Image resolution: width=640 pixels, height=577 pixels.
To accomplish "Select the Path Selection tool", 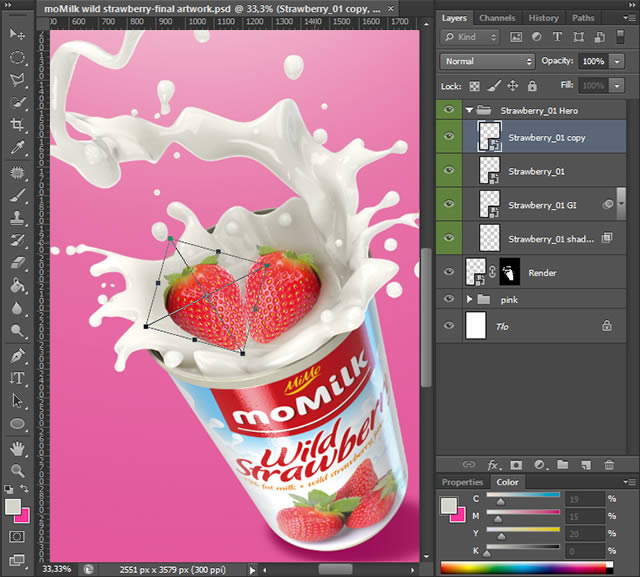I will tap(17, 401).
